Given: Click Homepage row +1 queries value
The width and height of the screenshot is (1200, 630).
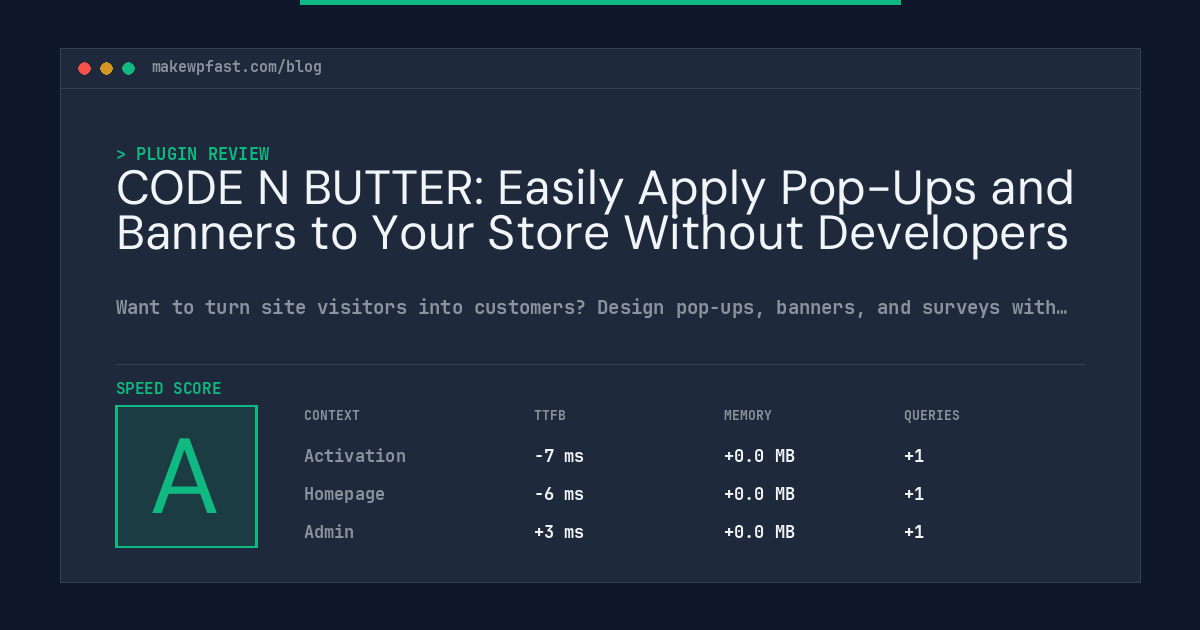Looking at the screenshot, I should 914,494.
